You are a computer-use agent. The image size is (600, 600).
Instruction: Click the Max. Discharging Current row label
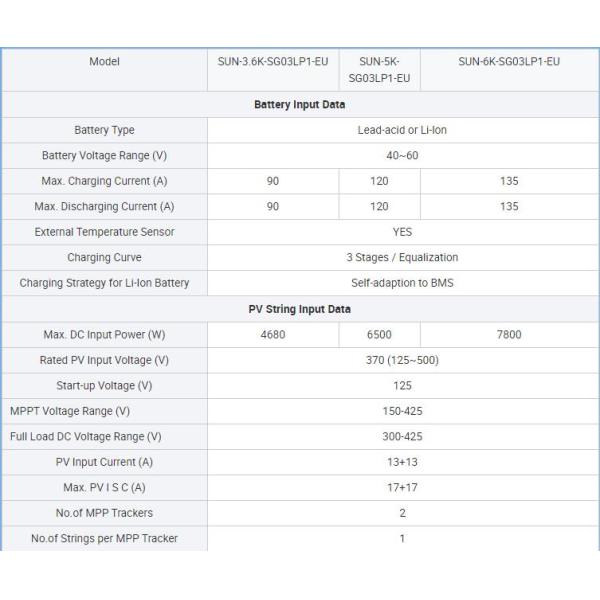coord(104,207)
